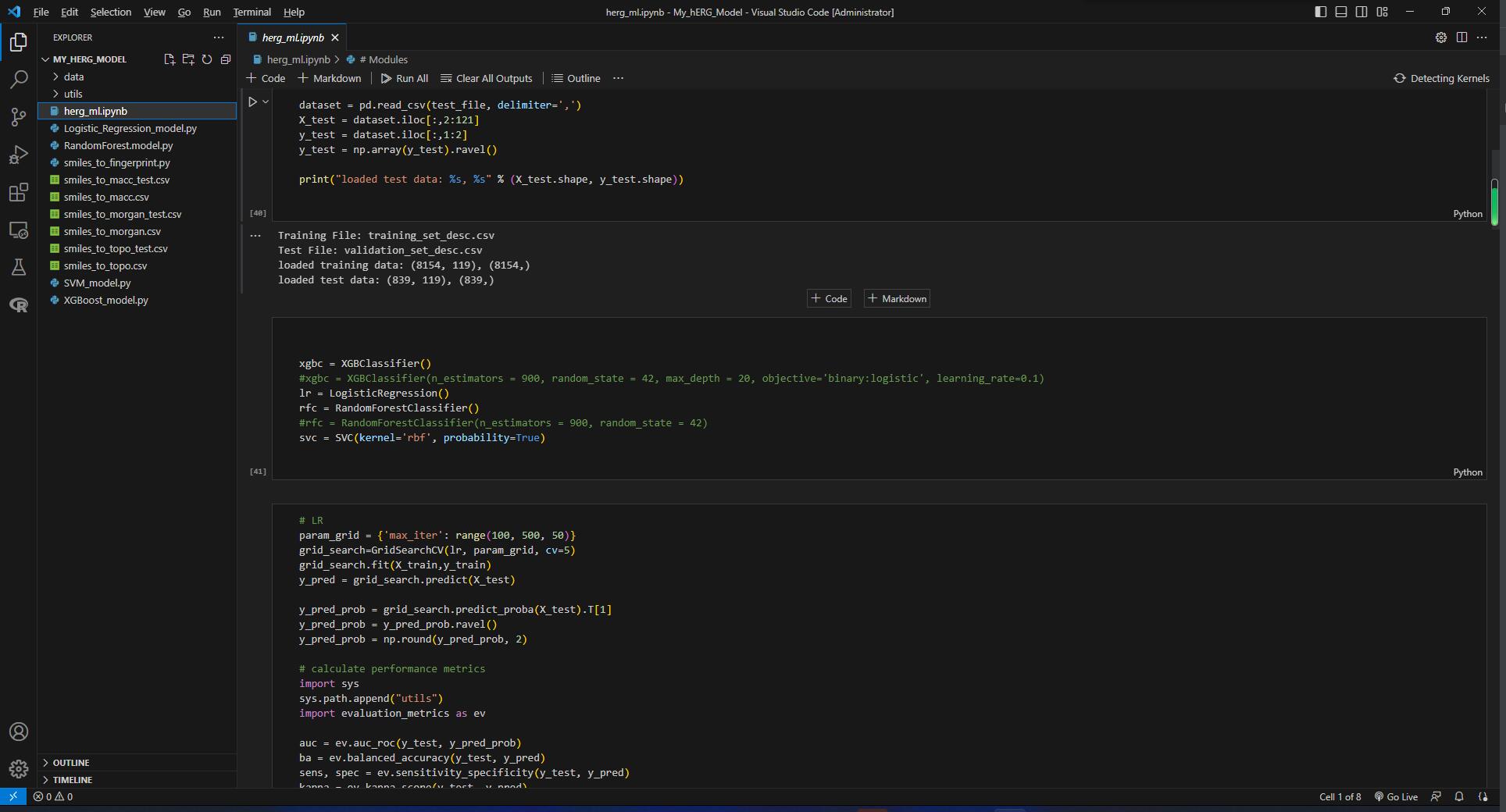Click New Folder icon in explorer header

pyautogui.click(x=188, y=59)
